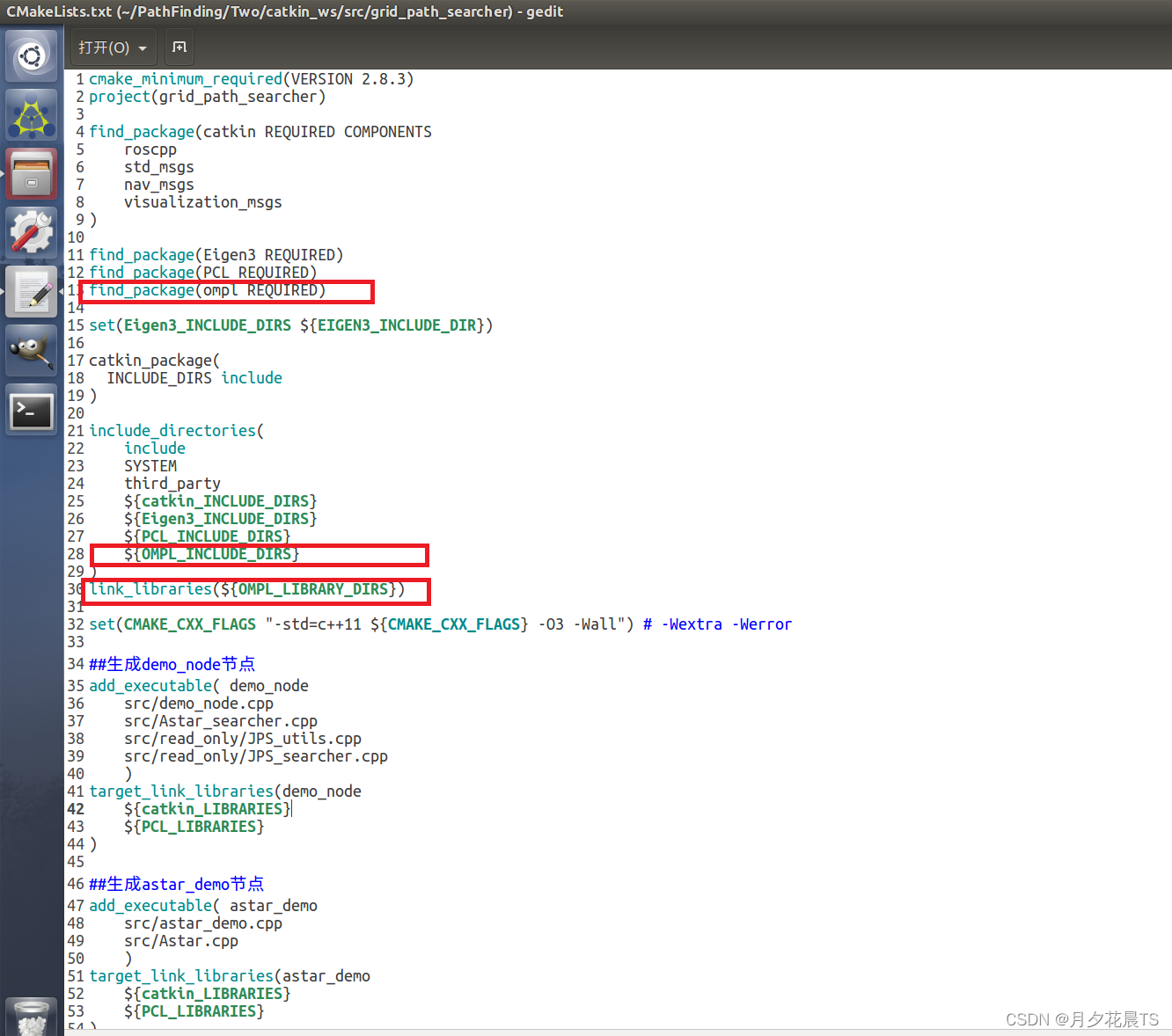Click the find_package(Eigen3 REQUIRED) line
Image resolution: width=1172 pixels, height=1036 pixels.
tap(216, 255)
